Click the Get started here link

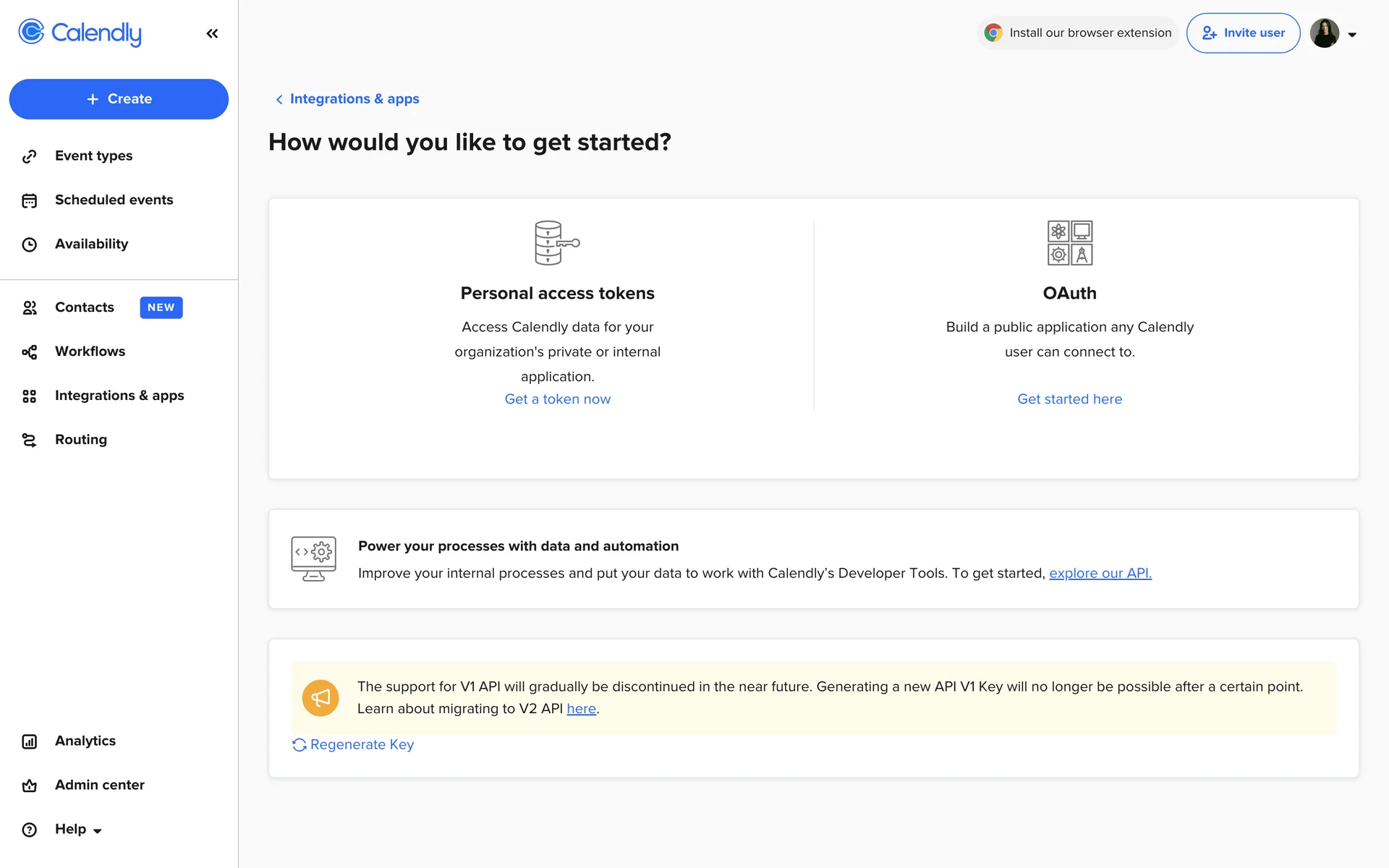pyautogui.click(x=1069, y=399)
